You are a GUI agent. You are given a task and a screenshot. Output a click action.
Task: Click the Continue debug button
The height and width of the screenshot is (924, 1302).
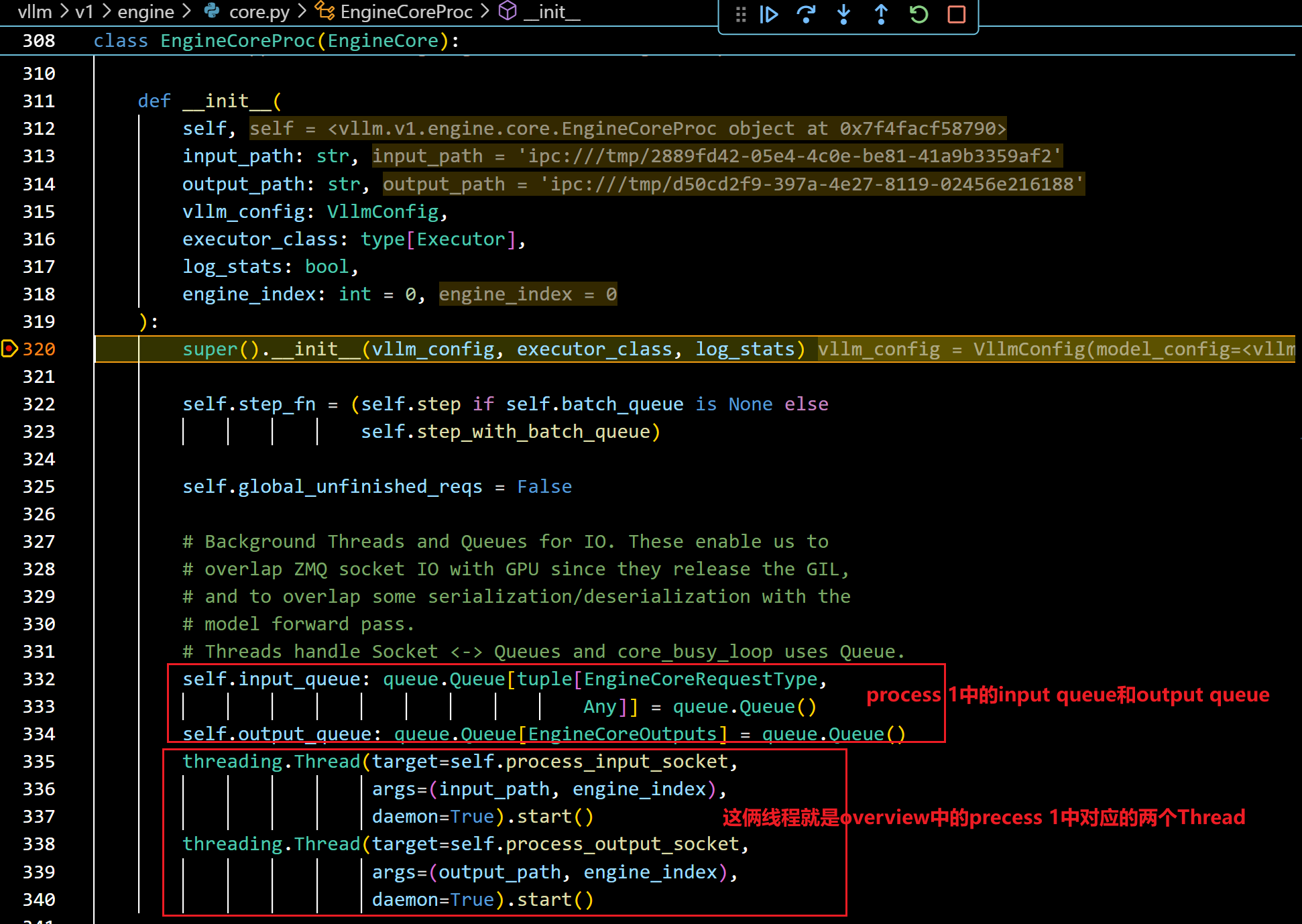769,15
